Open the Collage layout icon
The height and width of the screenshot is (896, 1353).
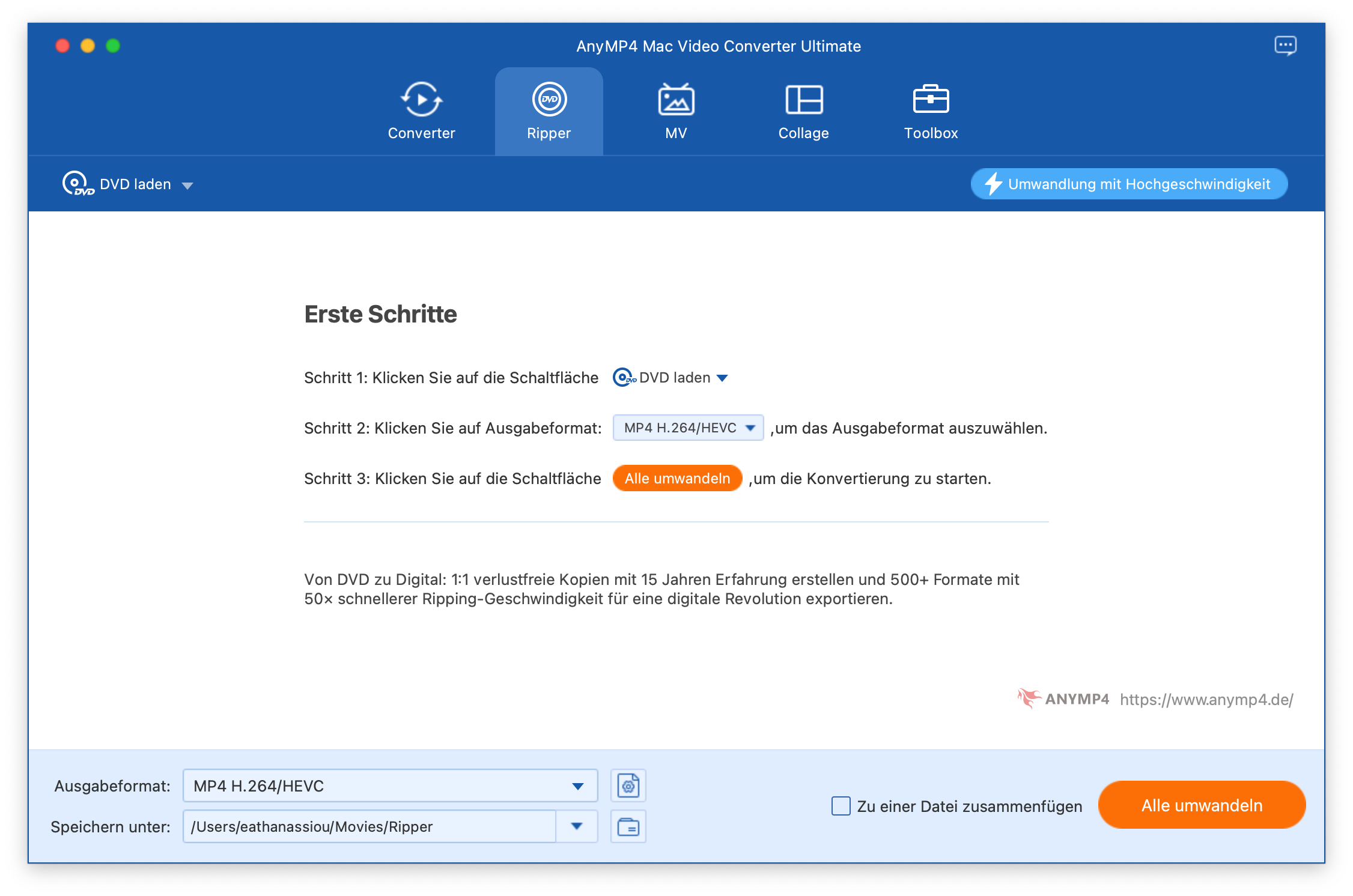(x=803, y=100)
